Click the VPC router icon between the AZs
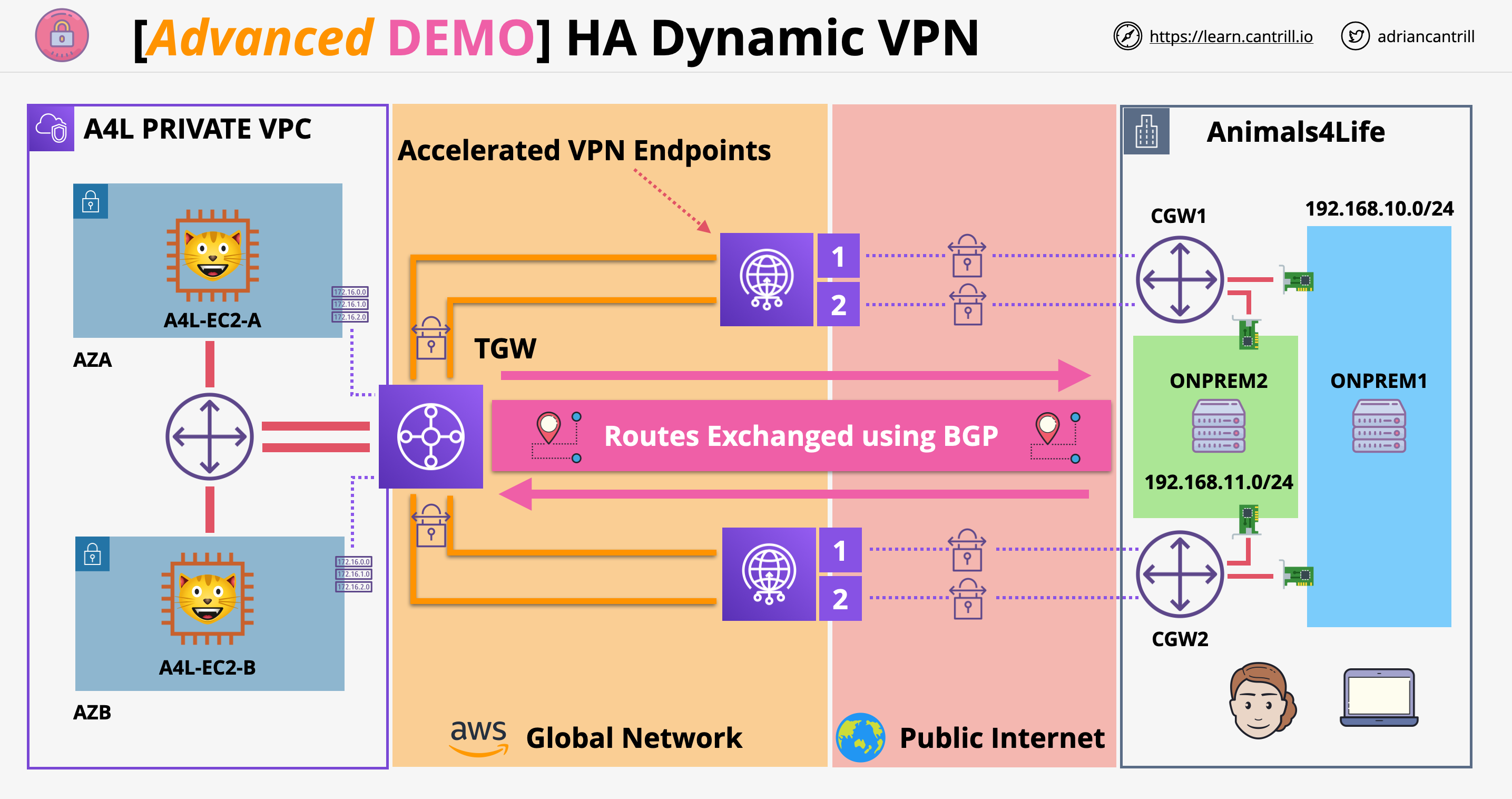1512x799 pixels. point(210,437)
